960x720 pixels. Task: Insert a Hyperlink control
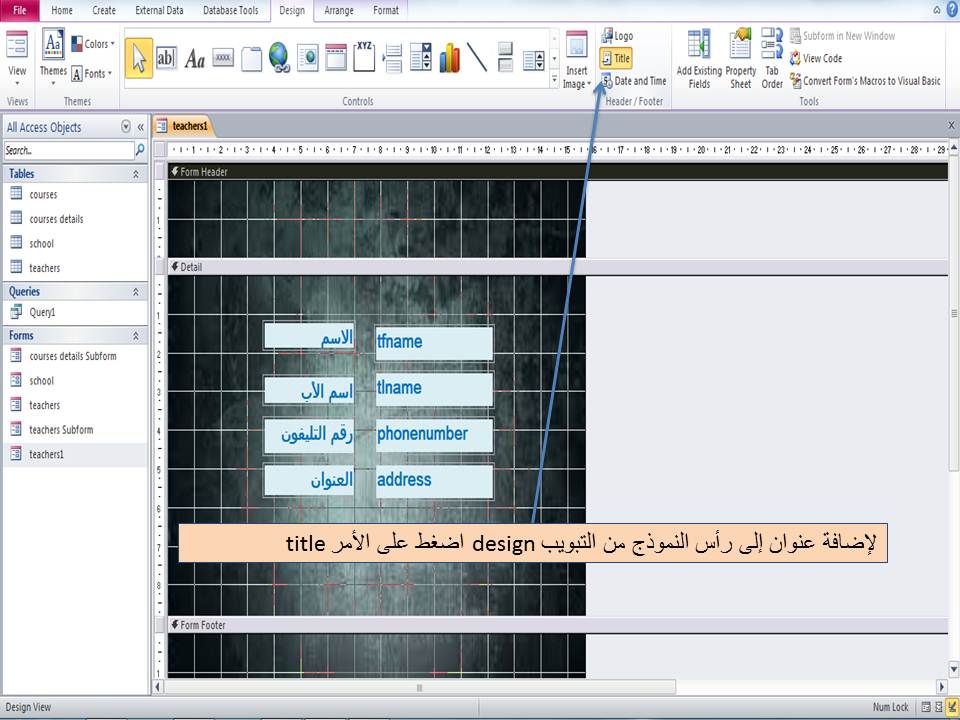coord(280,57)
